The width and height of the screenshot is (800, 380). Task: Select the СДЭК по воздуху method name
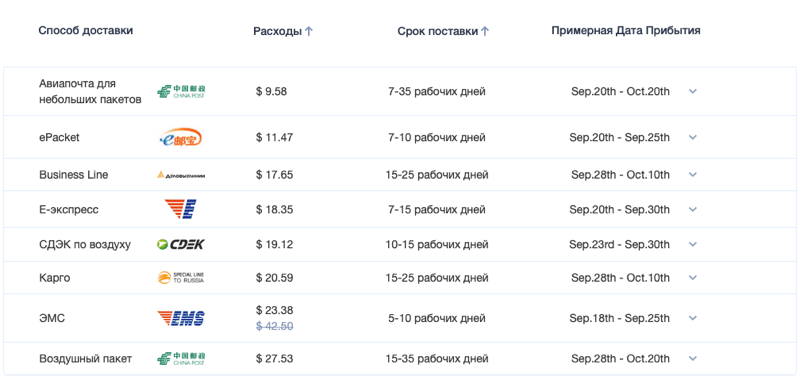[85, 245]
